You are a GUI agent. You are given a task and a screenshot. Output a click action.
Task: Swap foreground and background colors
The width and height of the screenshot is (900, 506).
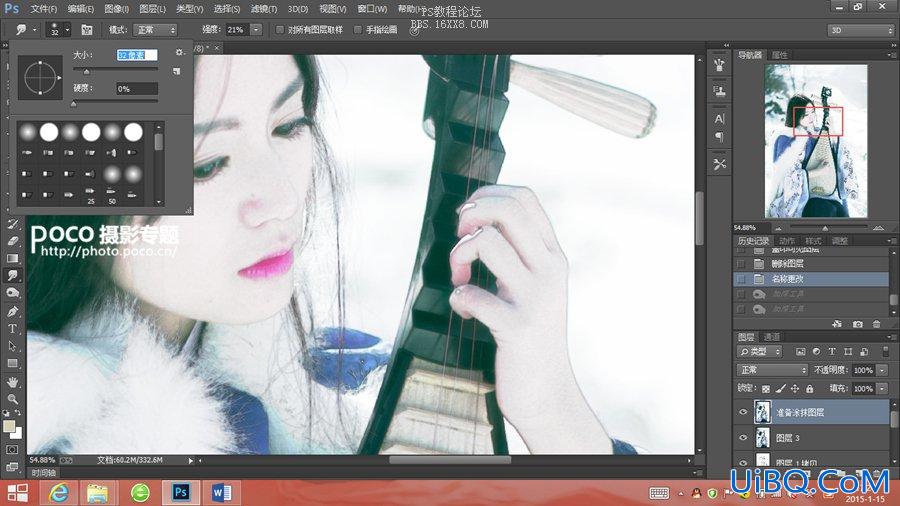[x=18, y=412]
